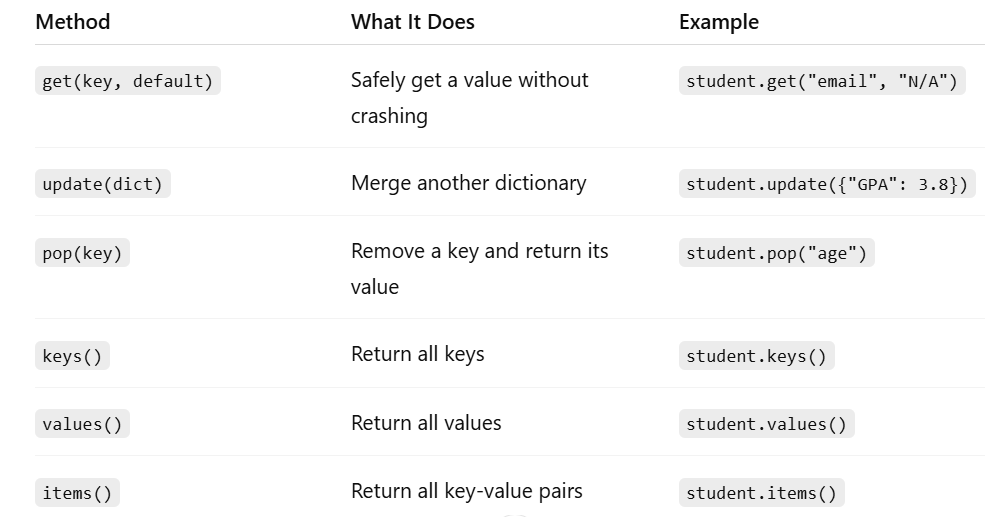
Task: Click the get(key, default) code chip
Action: coord(128,81)
